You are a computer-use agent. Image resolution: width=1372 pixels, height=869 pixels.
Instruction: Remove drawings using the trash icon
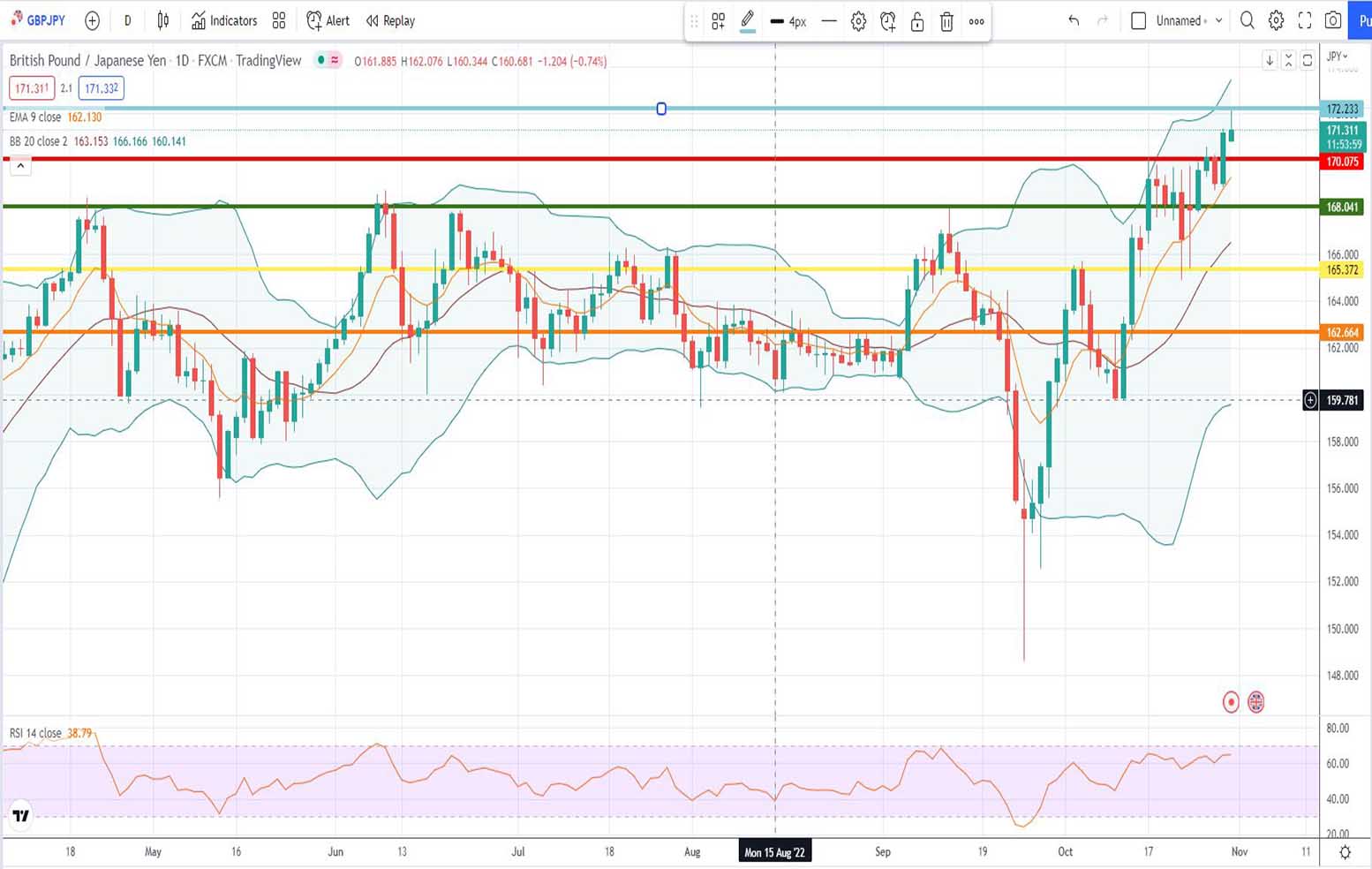(x=946, y=20)
